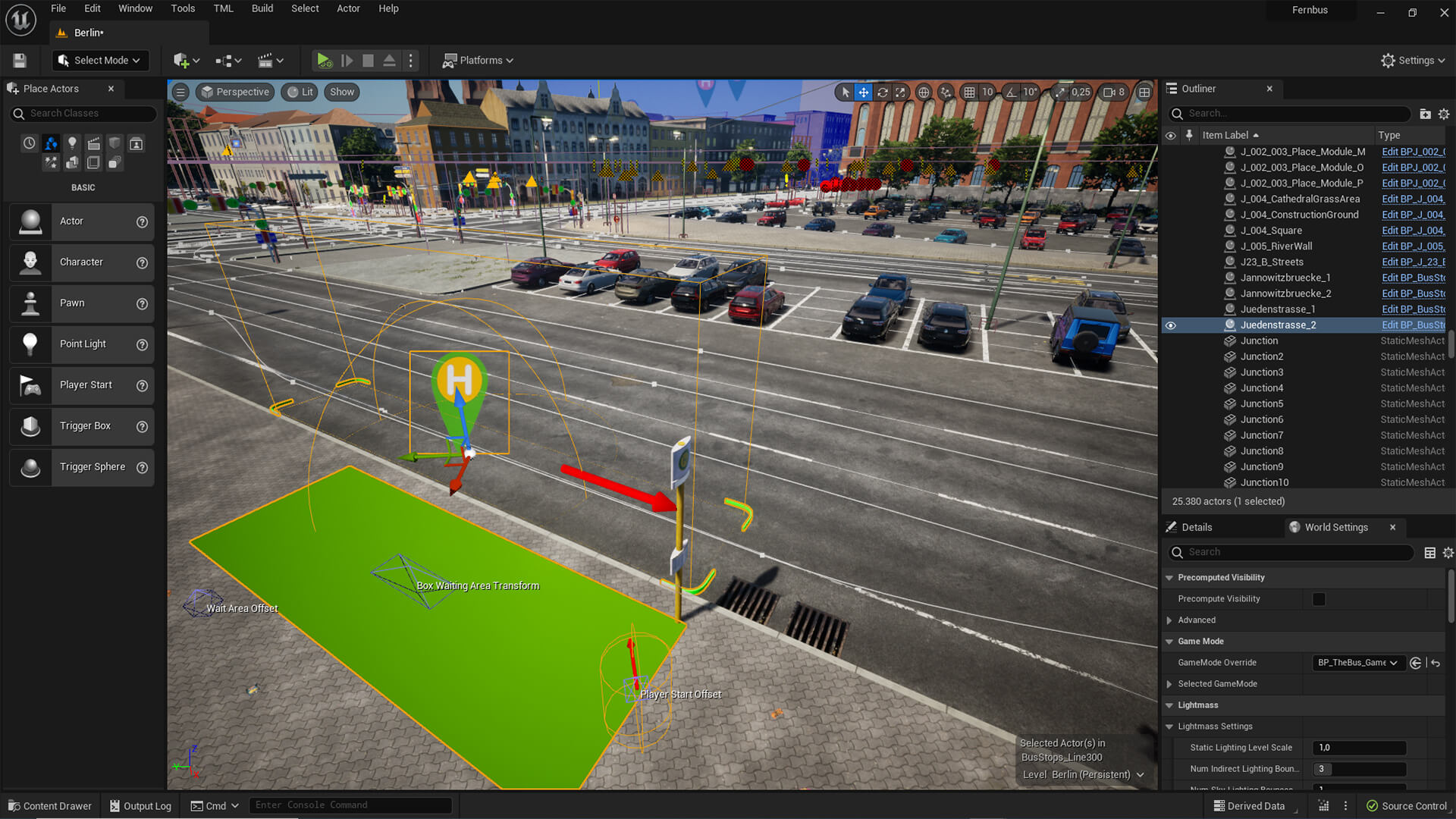Click Edit BP link for Jannowitzbruecke_1
Screen dimensions: 1456x819
point(1412,278)
